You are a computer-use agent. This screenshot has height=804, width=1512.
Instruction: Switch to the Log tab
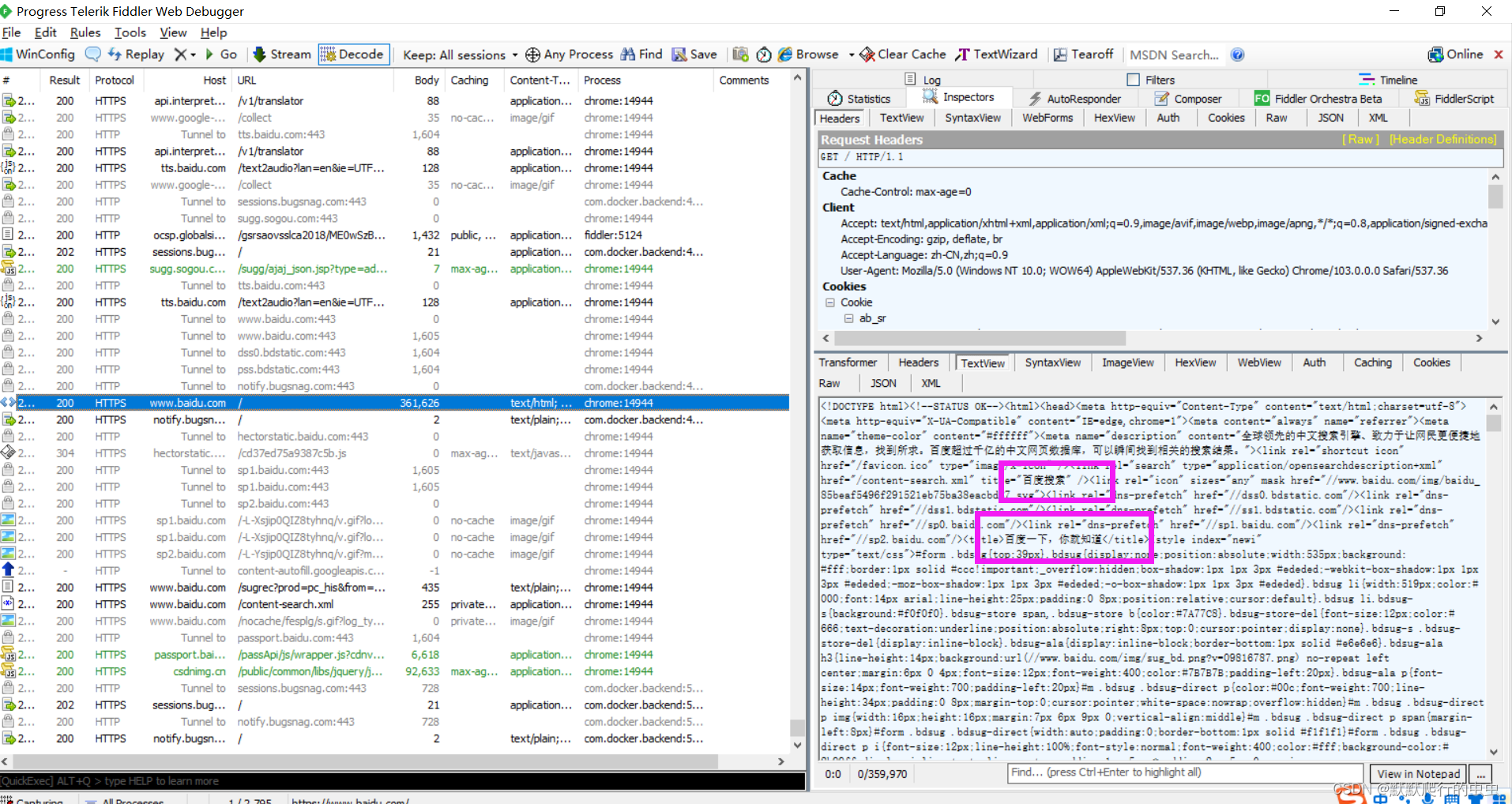(923, 80)
